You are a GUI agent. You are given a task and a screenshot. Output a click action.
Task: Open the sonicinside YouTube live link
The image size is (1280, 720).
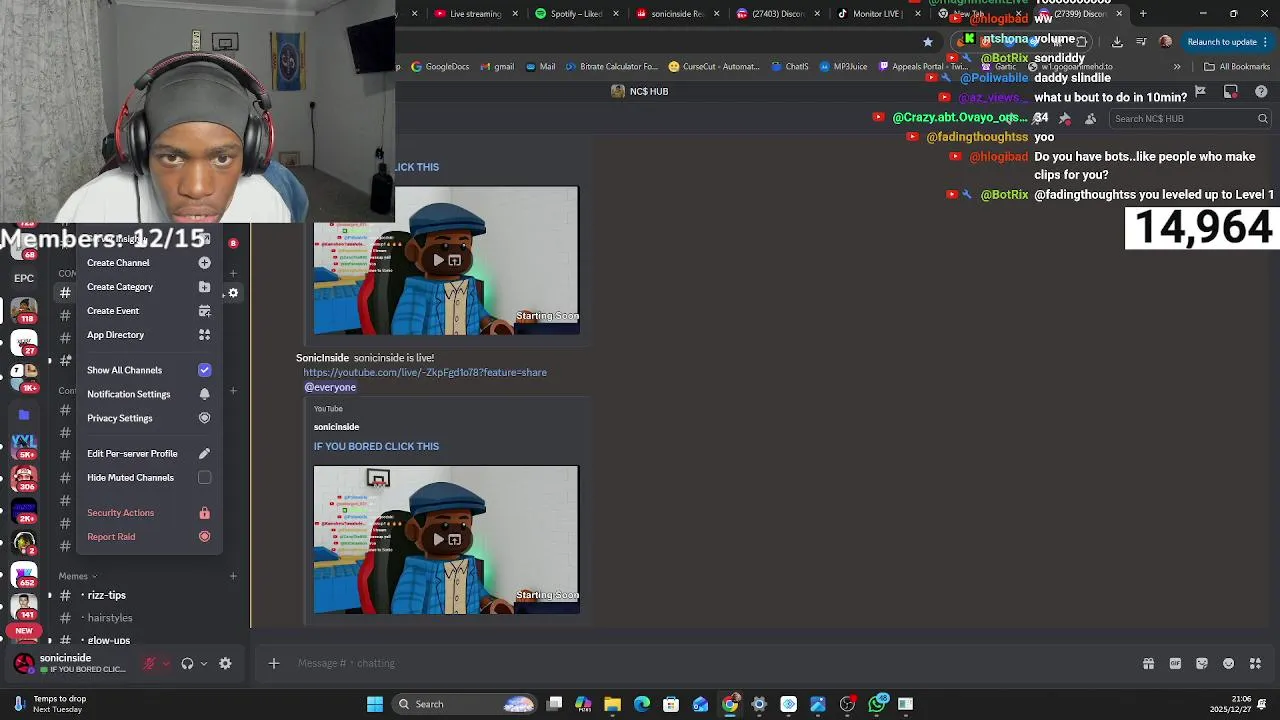(x=425, y=372)
